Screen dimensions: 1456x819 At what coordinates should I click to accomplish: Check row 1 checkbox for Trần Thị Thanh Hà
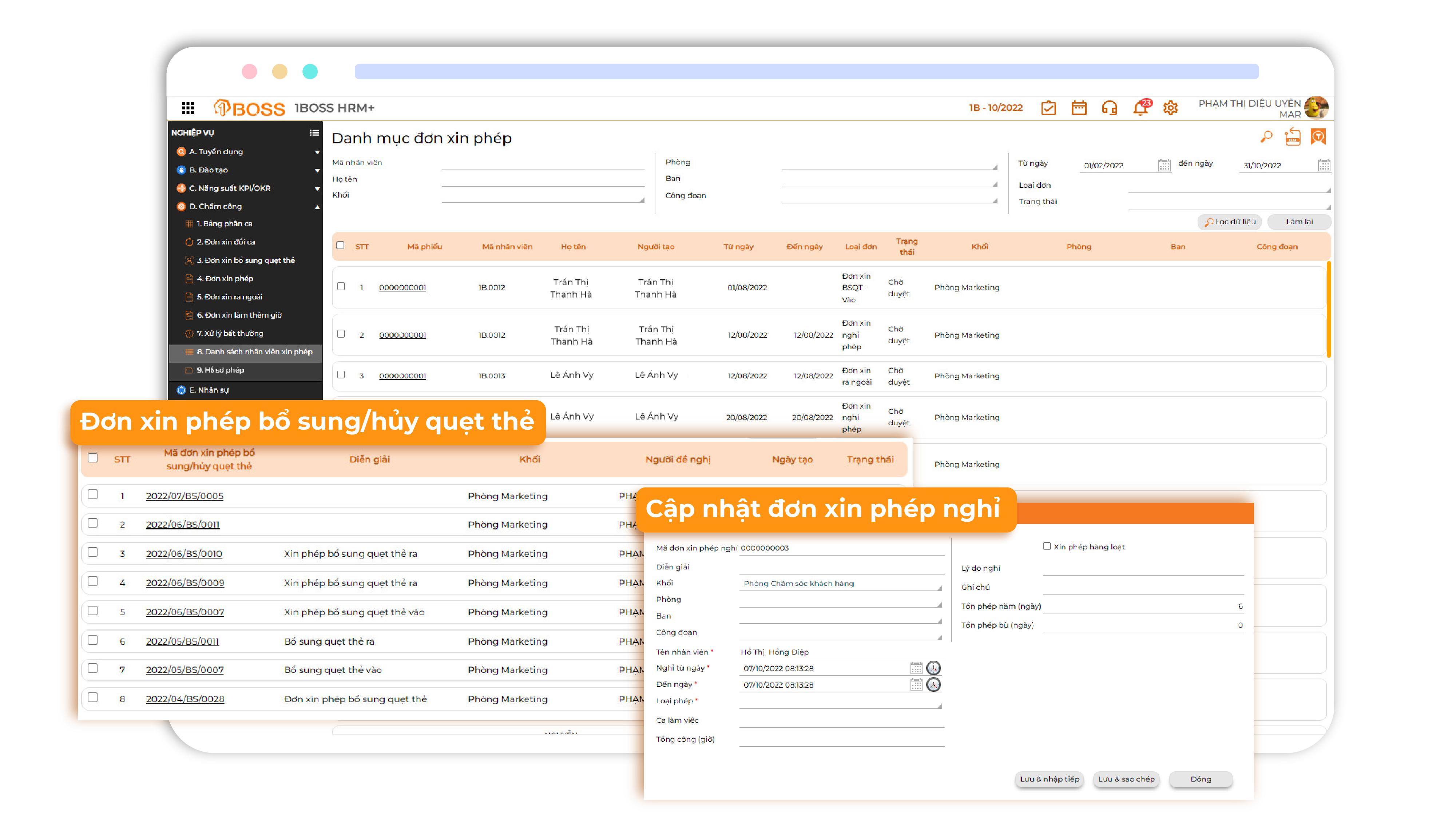pyautogui.click(x=341, y=286)
